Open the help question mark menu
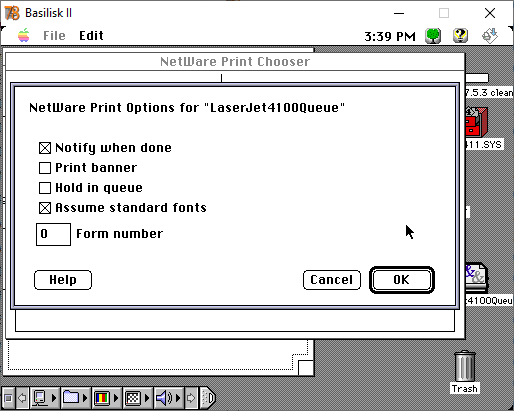 point(460,35)
